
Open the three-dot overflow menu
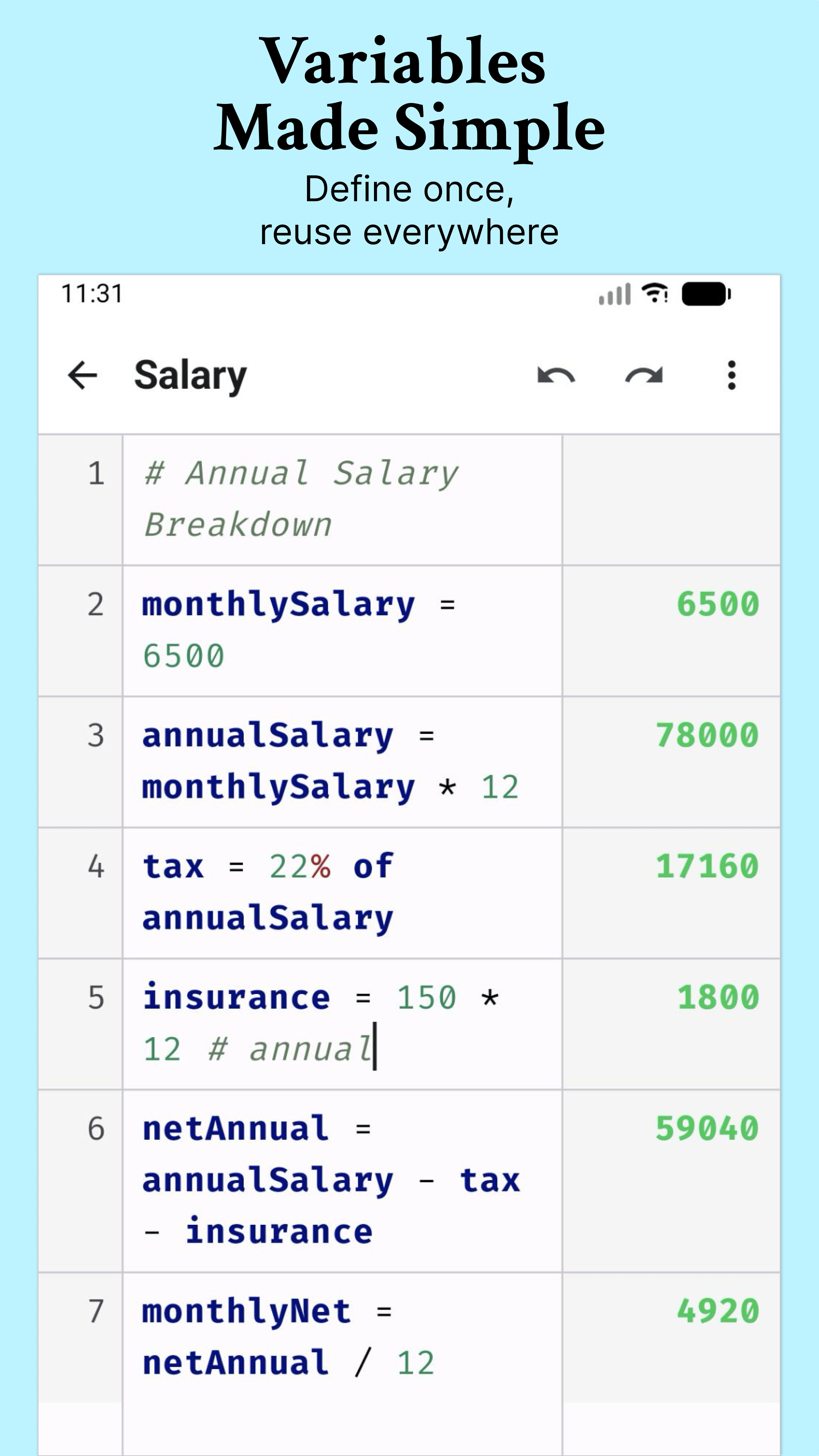pyautogui.click(x=731, y=374)
